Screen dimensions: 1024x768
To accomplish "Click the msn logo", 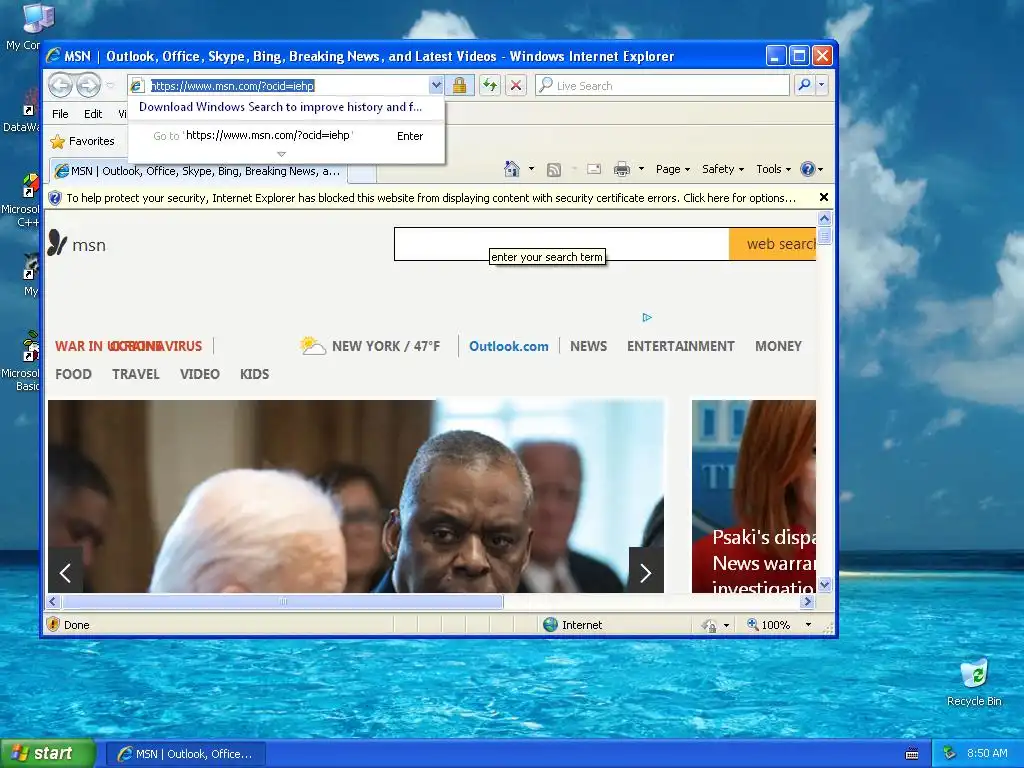I will [x=76, y=244].
